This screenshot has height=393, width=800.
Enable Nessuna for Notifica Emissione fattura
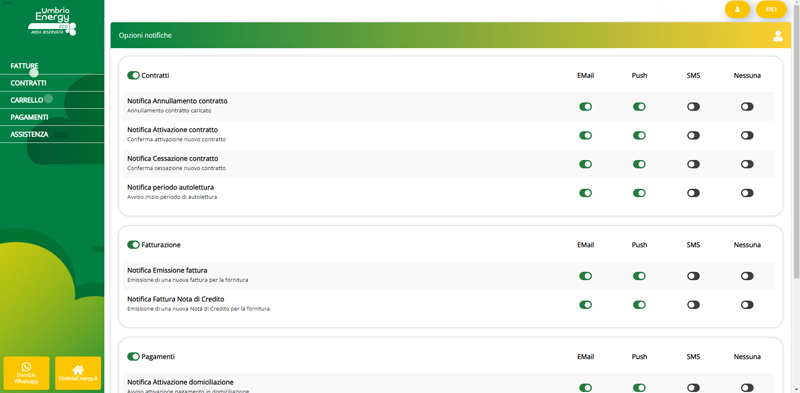[x=747, y=276]
